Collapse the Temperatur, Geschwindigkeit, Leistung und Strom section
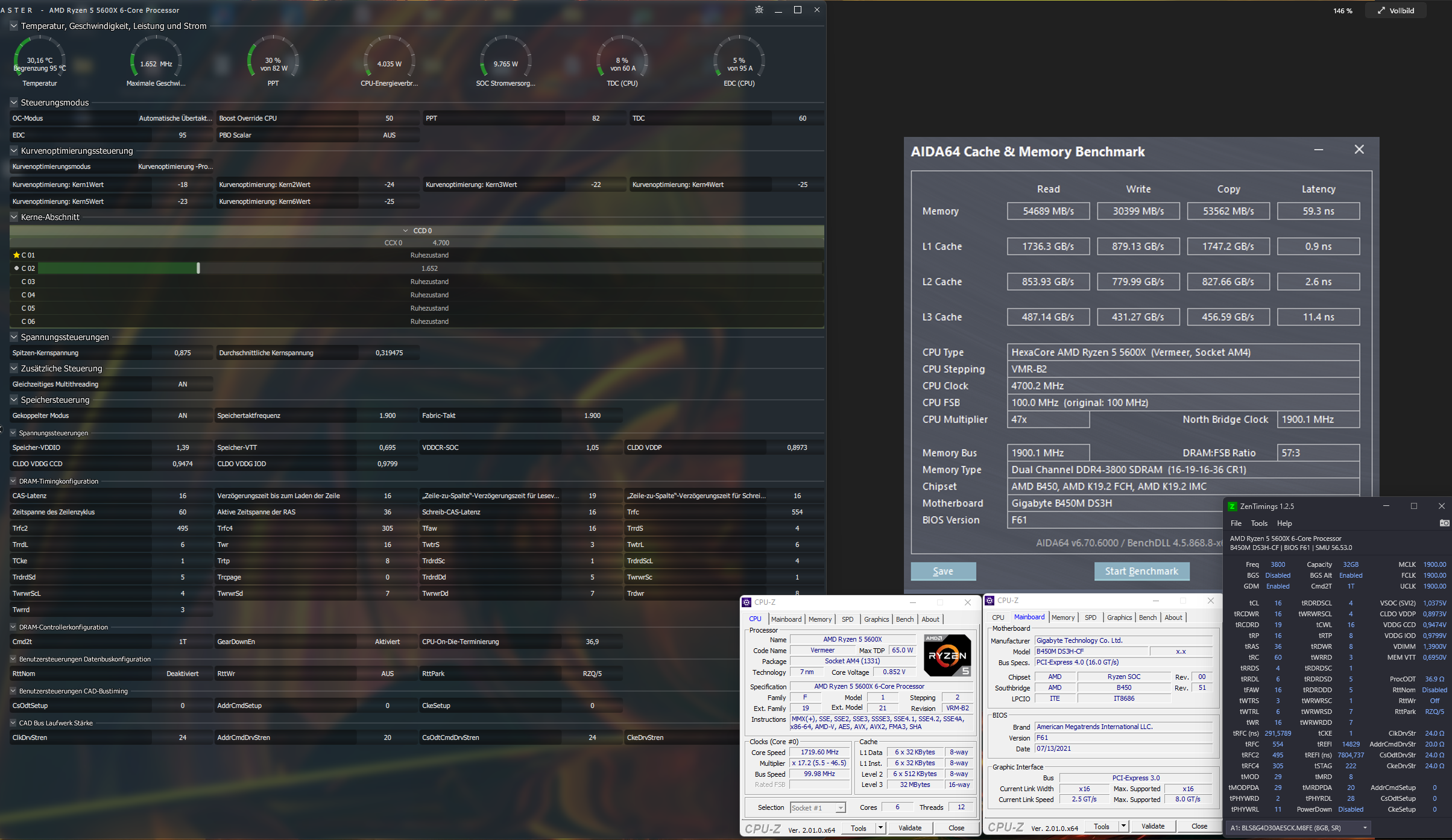1452x840 pixels. tap(14, 26)
